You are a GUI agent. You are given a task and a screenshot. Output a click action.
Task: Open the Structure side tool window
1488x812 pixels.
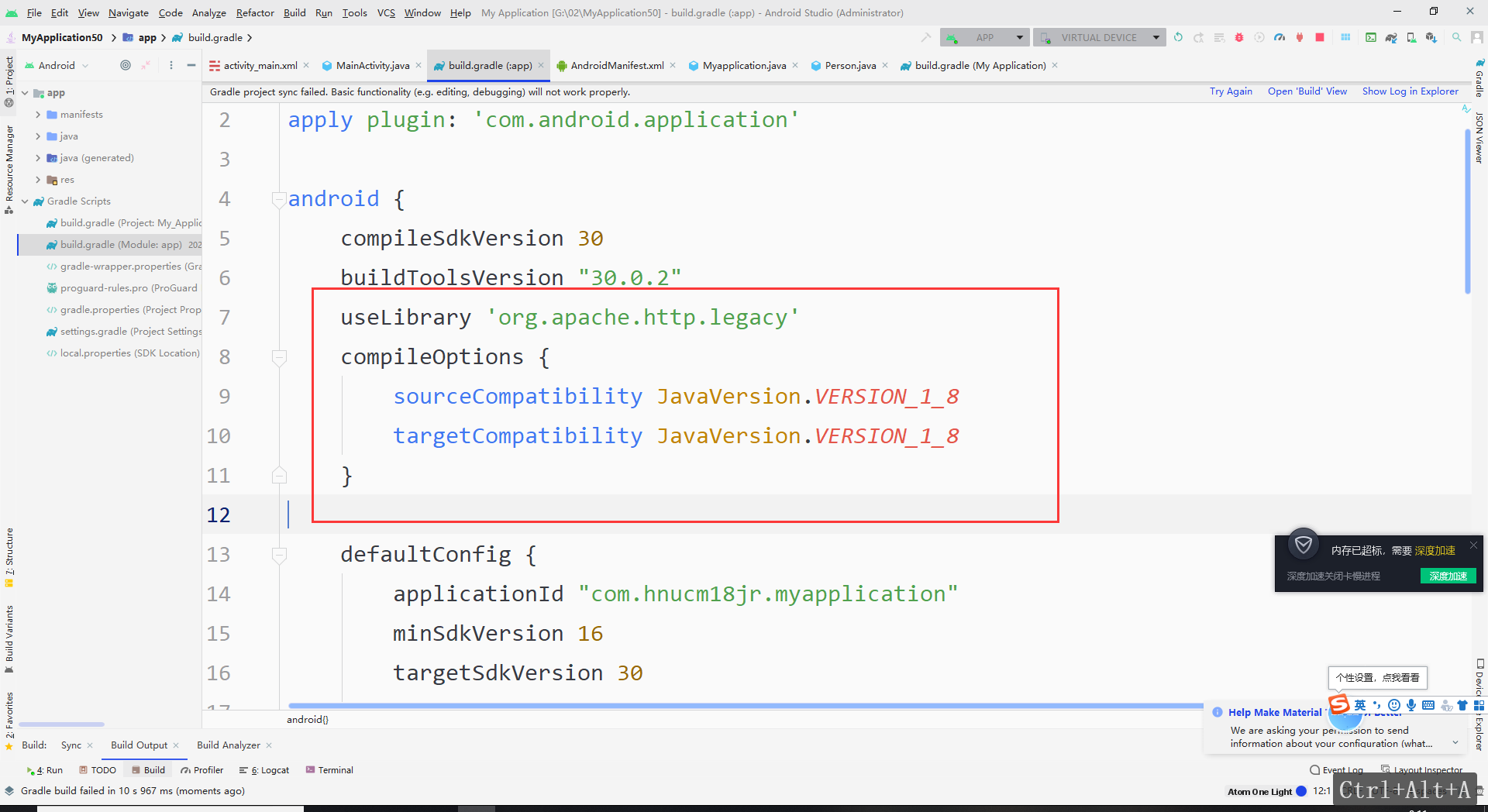tap(9, 557)
